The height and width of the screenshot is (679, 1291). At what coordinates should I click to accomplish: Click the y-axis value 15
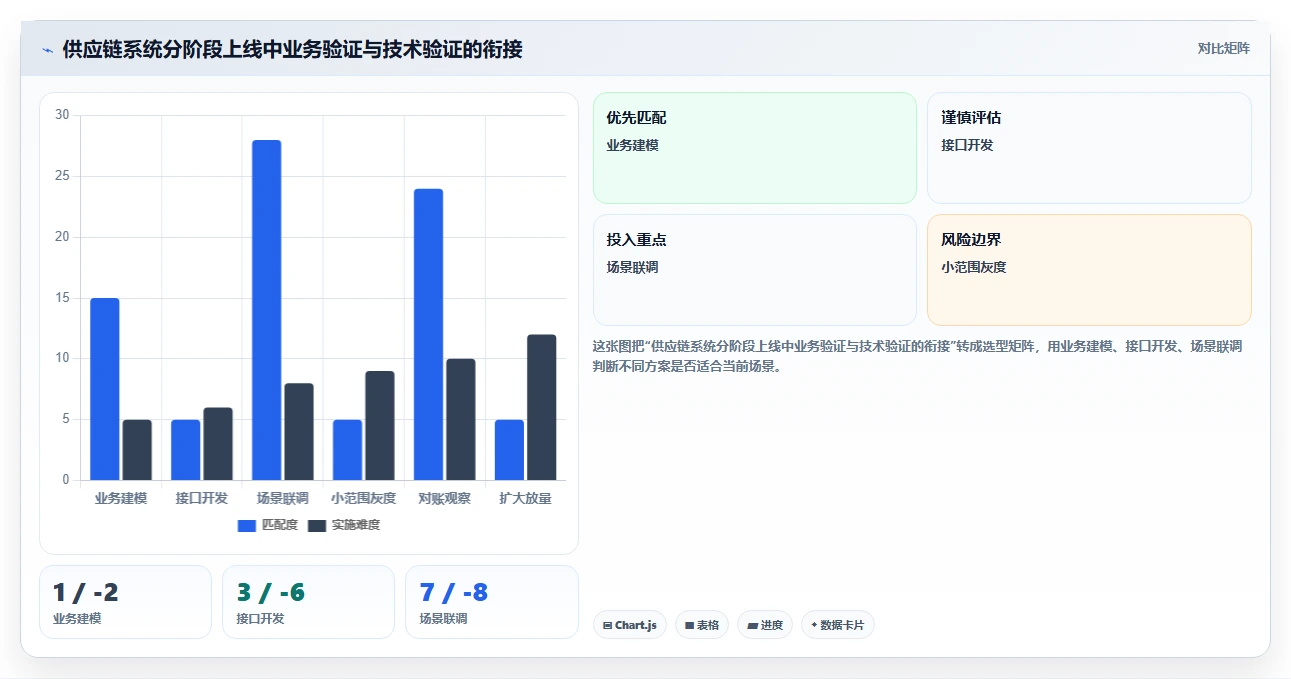pyautogui.click(x=62, y=298)
